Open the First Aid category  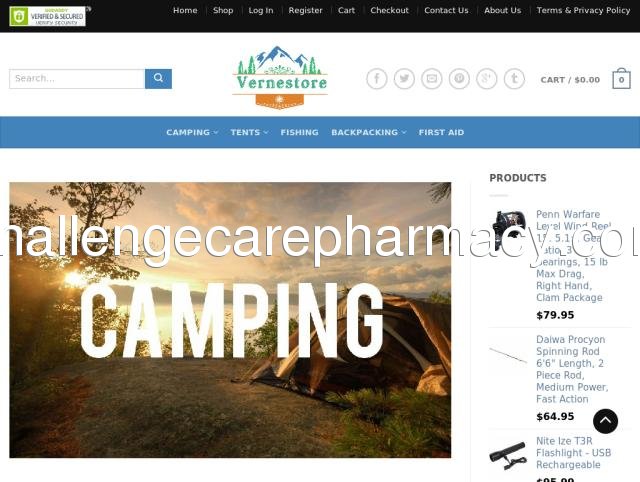point(441,132)
